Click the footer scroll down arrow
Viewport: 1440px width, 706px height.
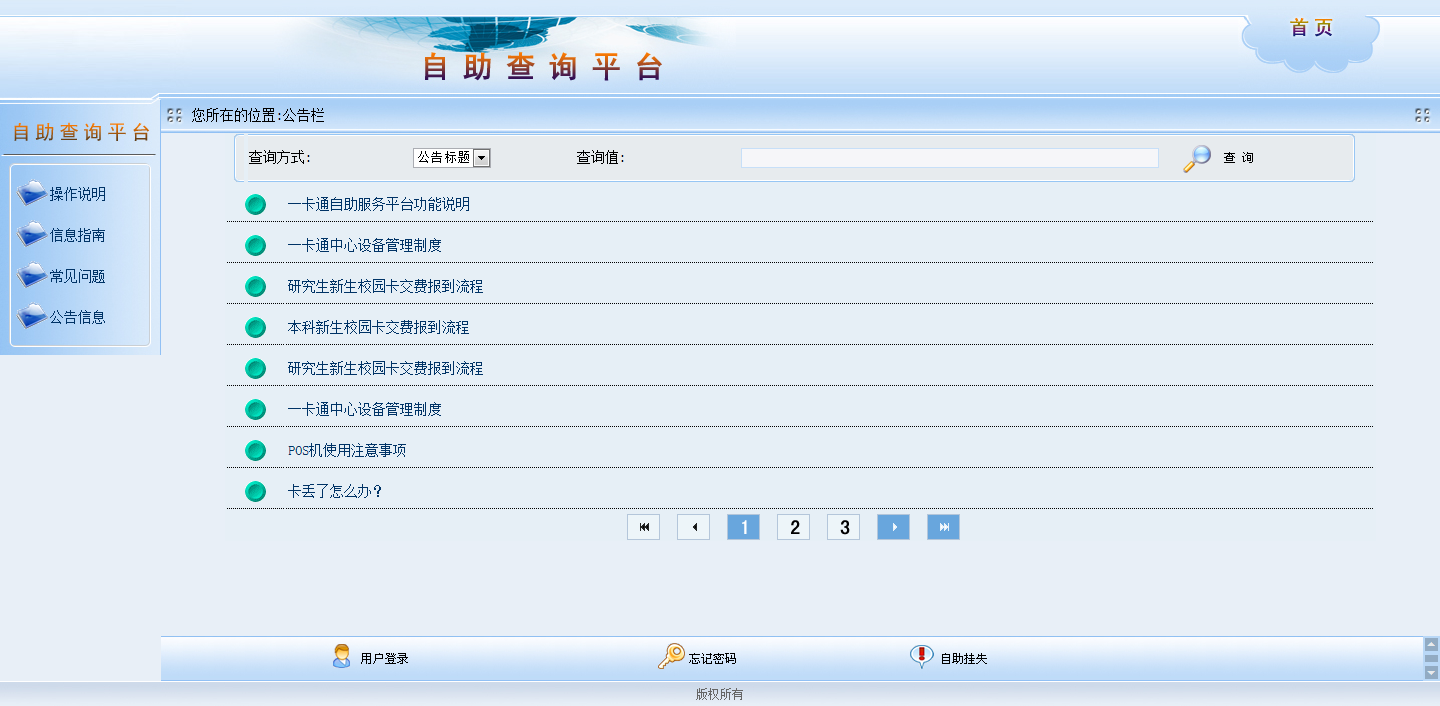coord(1431,673)
